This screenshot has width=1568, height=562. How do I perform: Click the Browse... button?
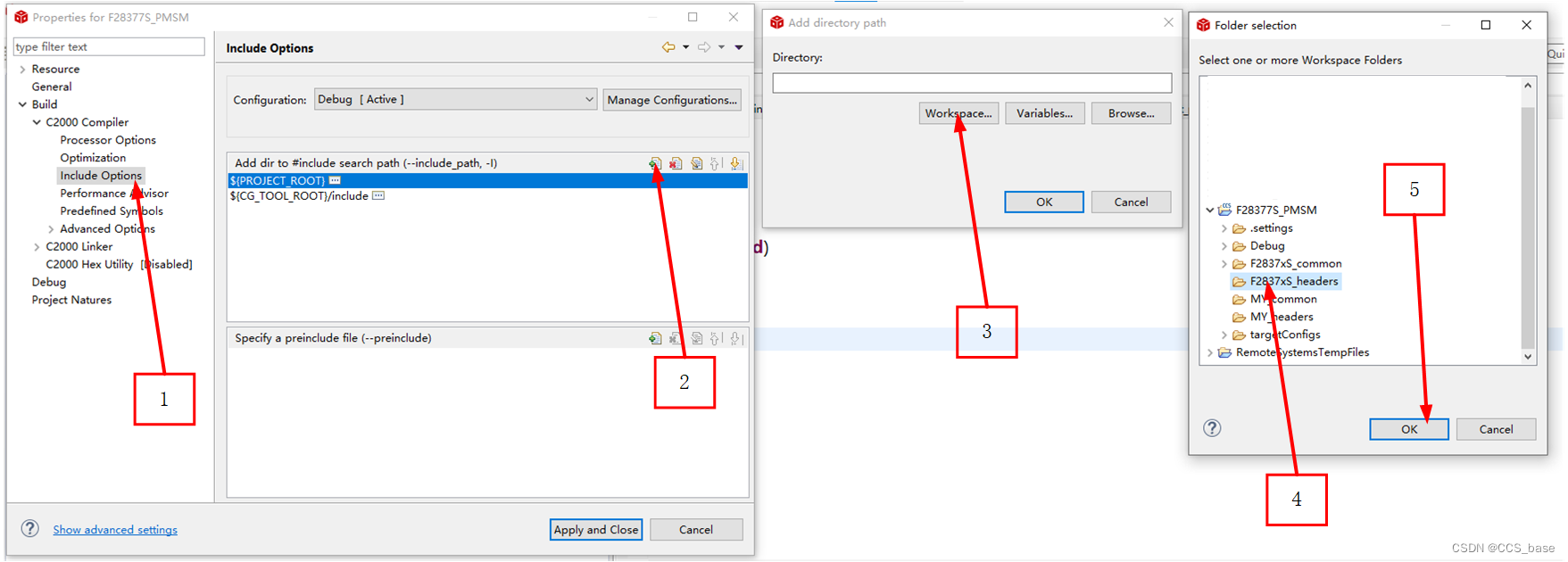[x=1132, y=113]
